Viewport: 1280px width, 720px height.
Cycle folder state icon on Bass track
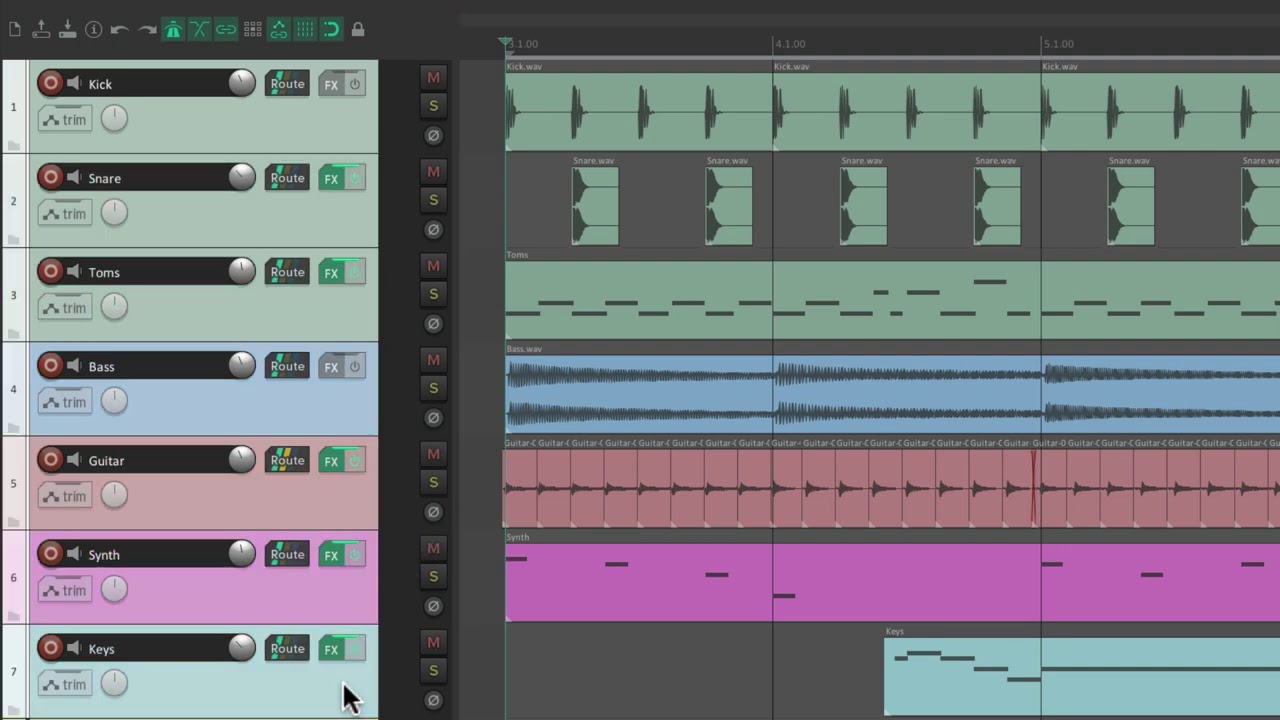13,428
